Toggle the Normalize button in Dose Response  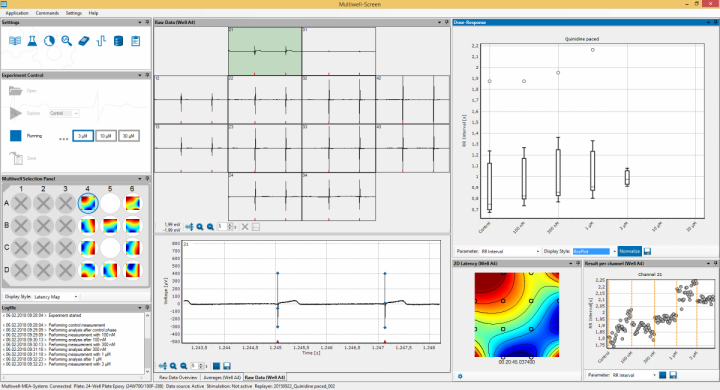coord(629,251)
